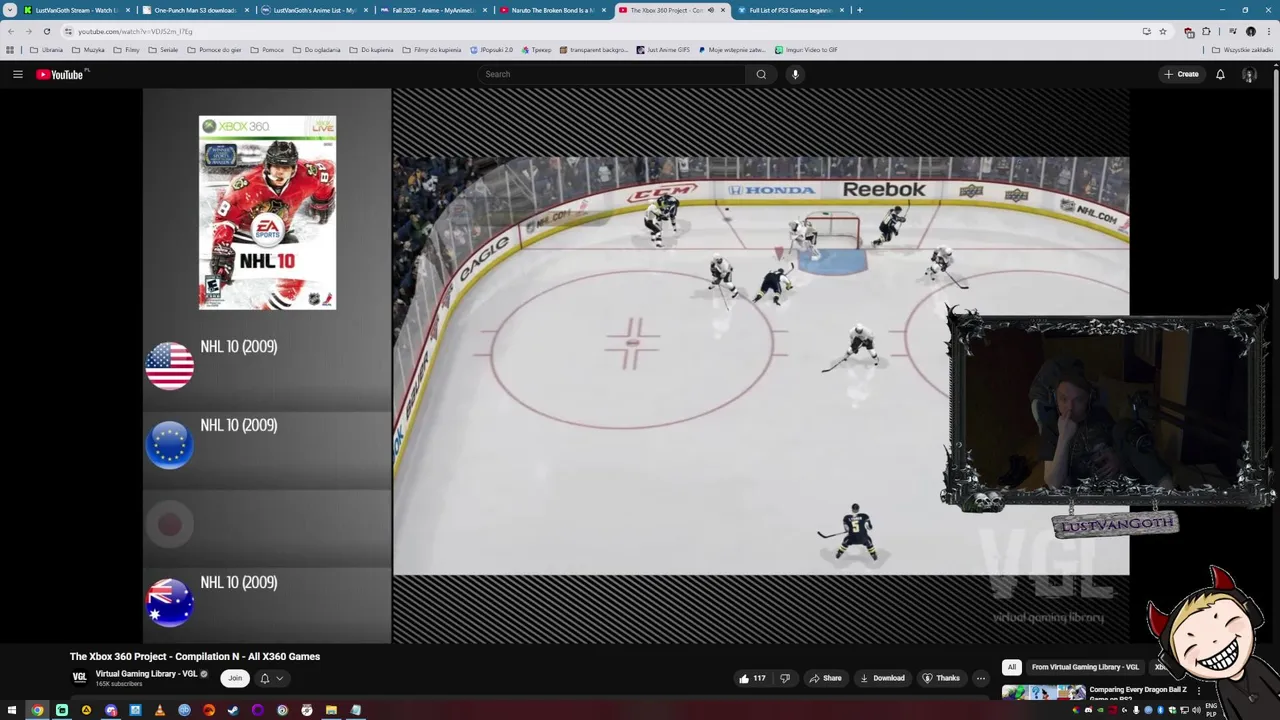Open File Explorer from the taskbar
Image resolution: width=1280 pixels, height=720 pixels.
point(331,710)
